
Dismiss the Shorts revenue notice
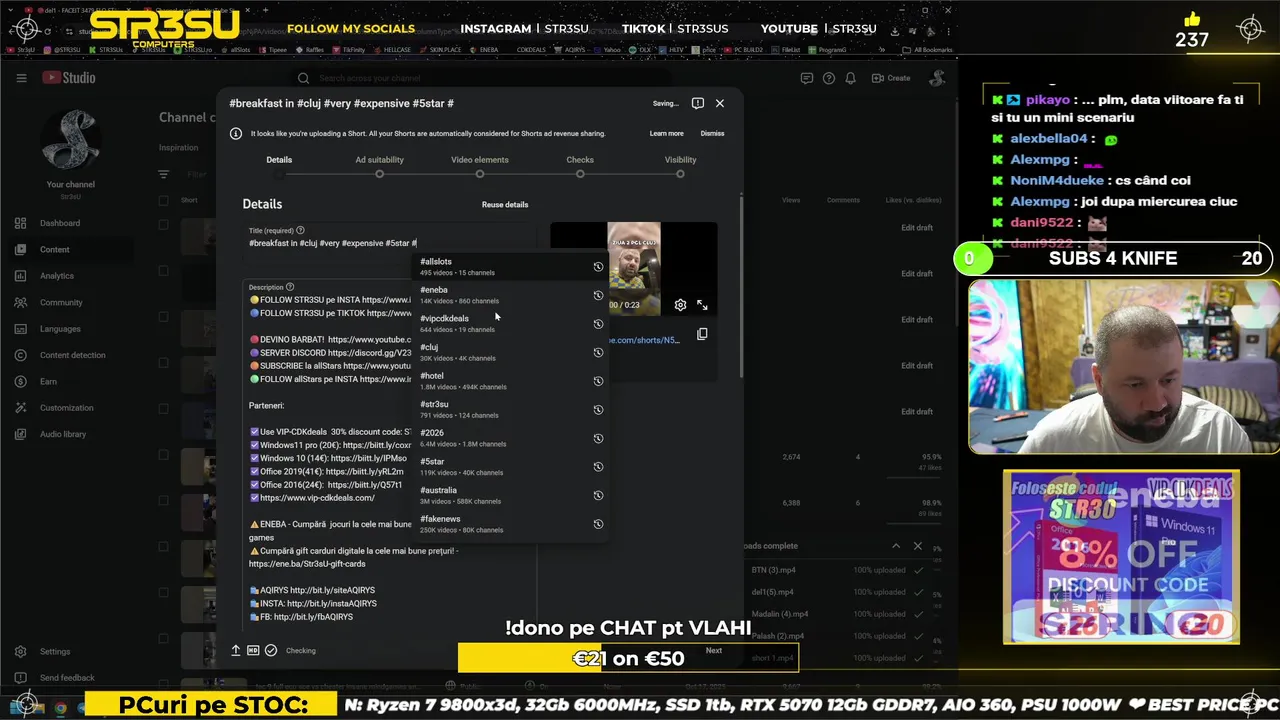(x=712, y=133)
